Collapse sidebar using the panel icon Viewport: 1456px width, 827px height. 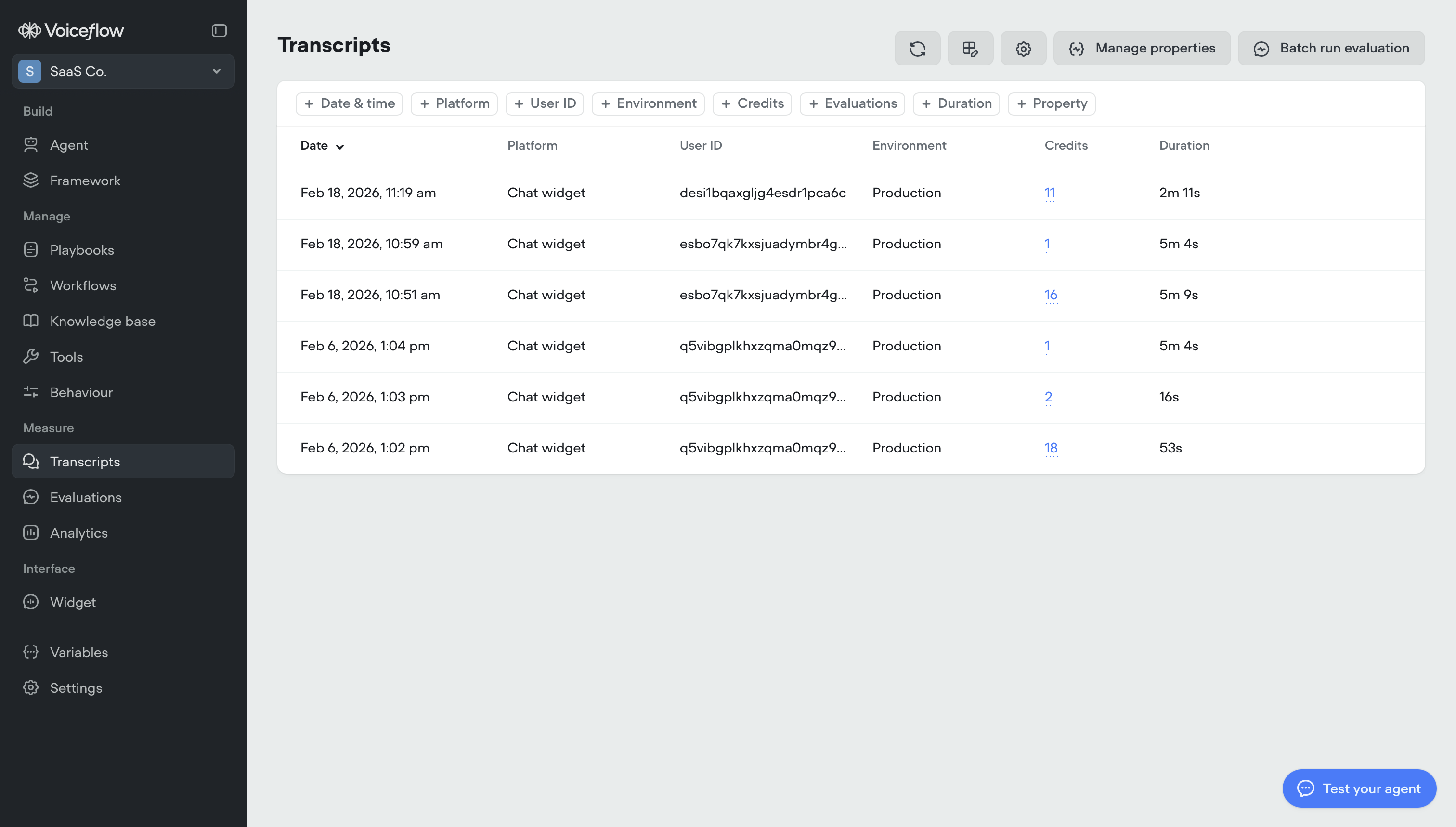pos(219,30)
